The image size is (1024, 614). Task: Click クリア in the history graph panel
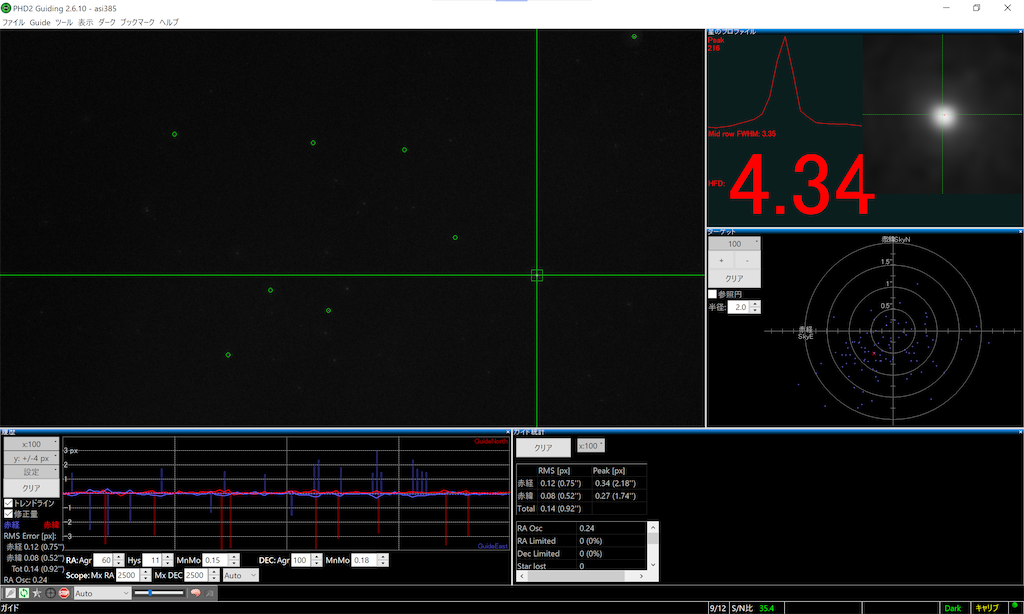click(x=31, y=488)
